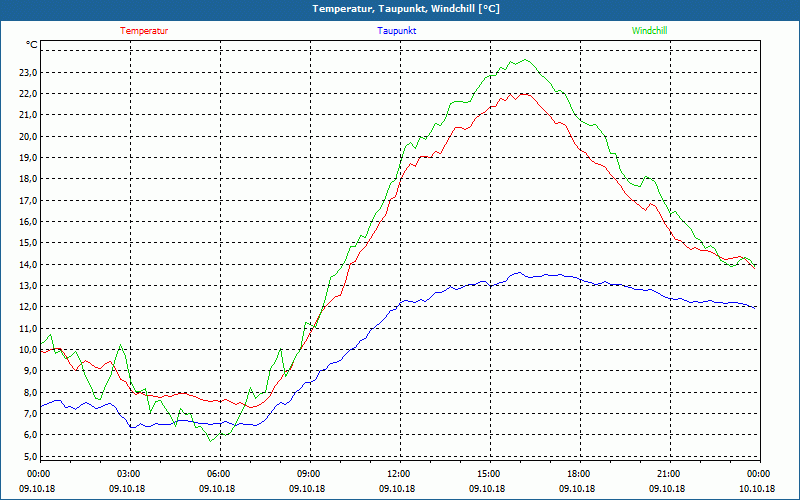Select the 03:00 time axis label
The image size is (800, 500).
pos(128,474)
